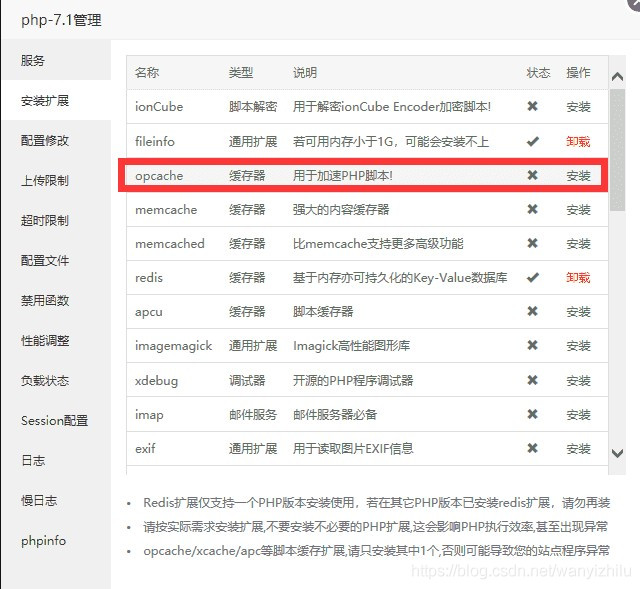The height and width of the screenshot is (589, 640).
Task: Click the X status icon for xdebug
Action: point(532,380)
